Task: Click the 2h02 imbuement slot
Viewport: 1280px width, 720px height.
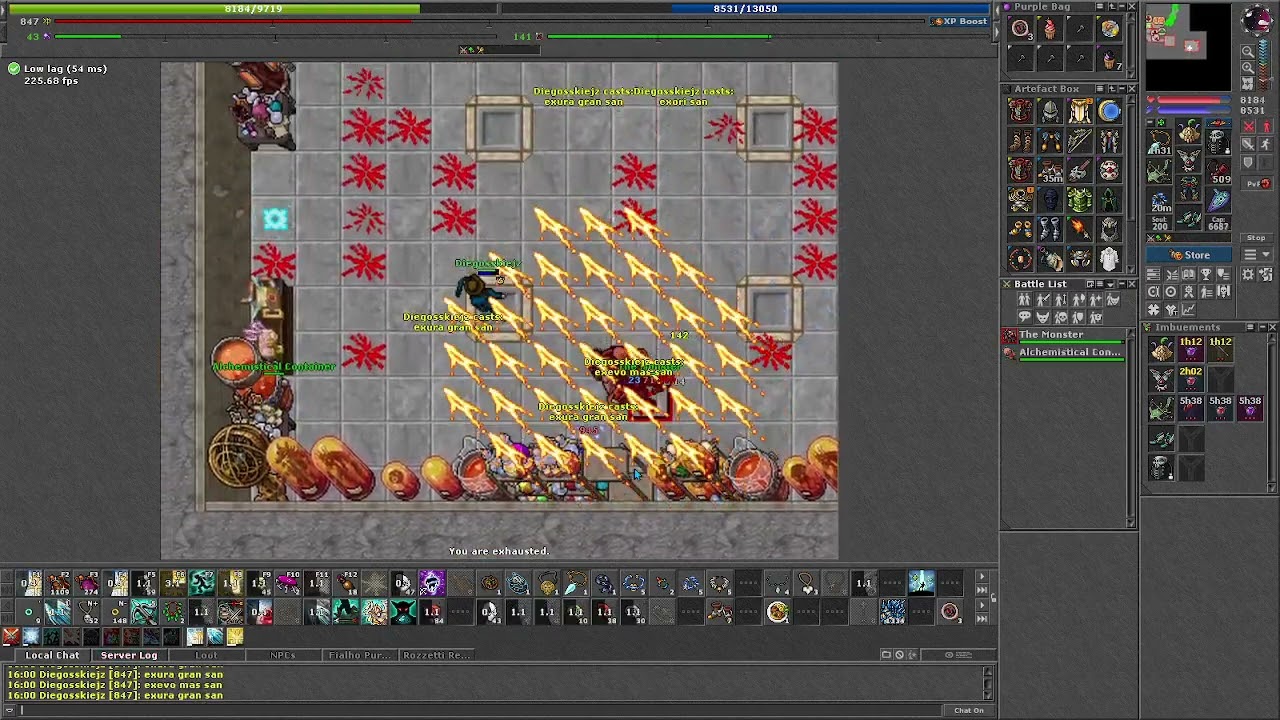Action: pyautogui.click(x=1191, y=378)
